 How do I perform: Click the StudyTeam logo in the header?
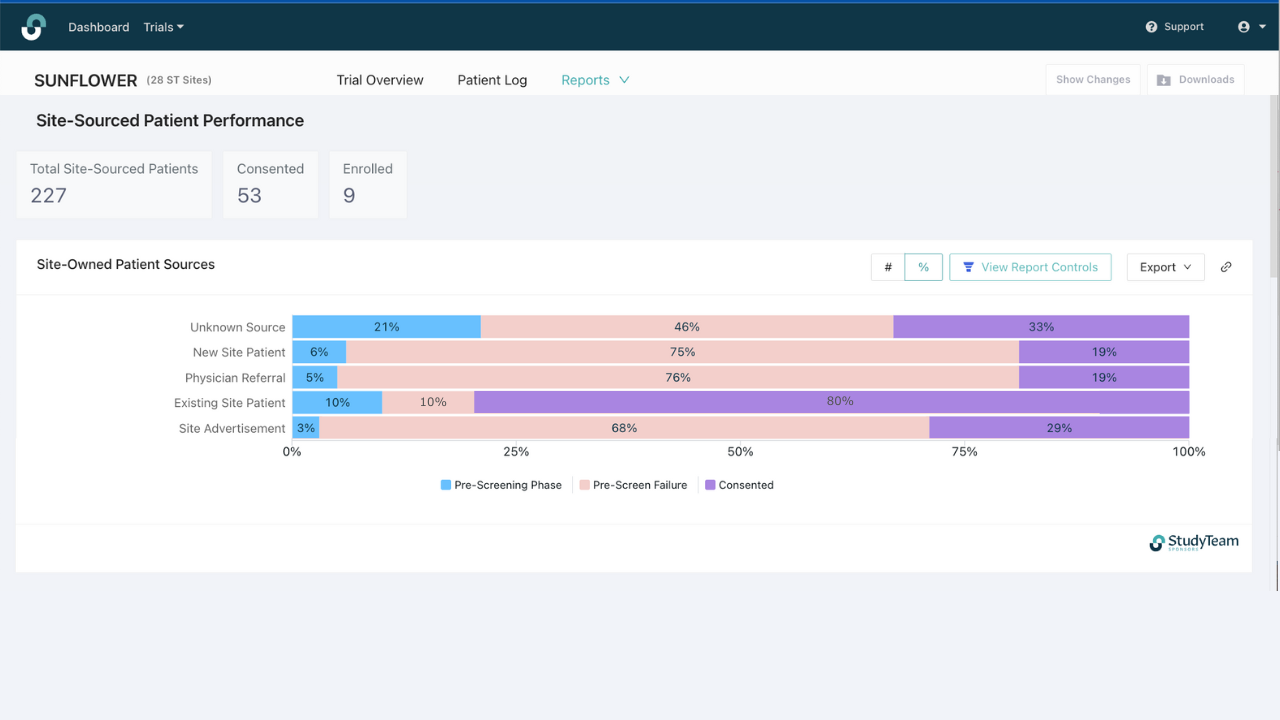point(33,27)
